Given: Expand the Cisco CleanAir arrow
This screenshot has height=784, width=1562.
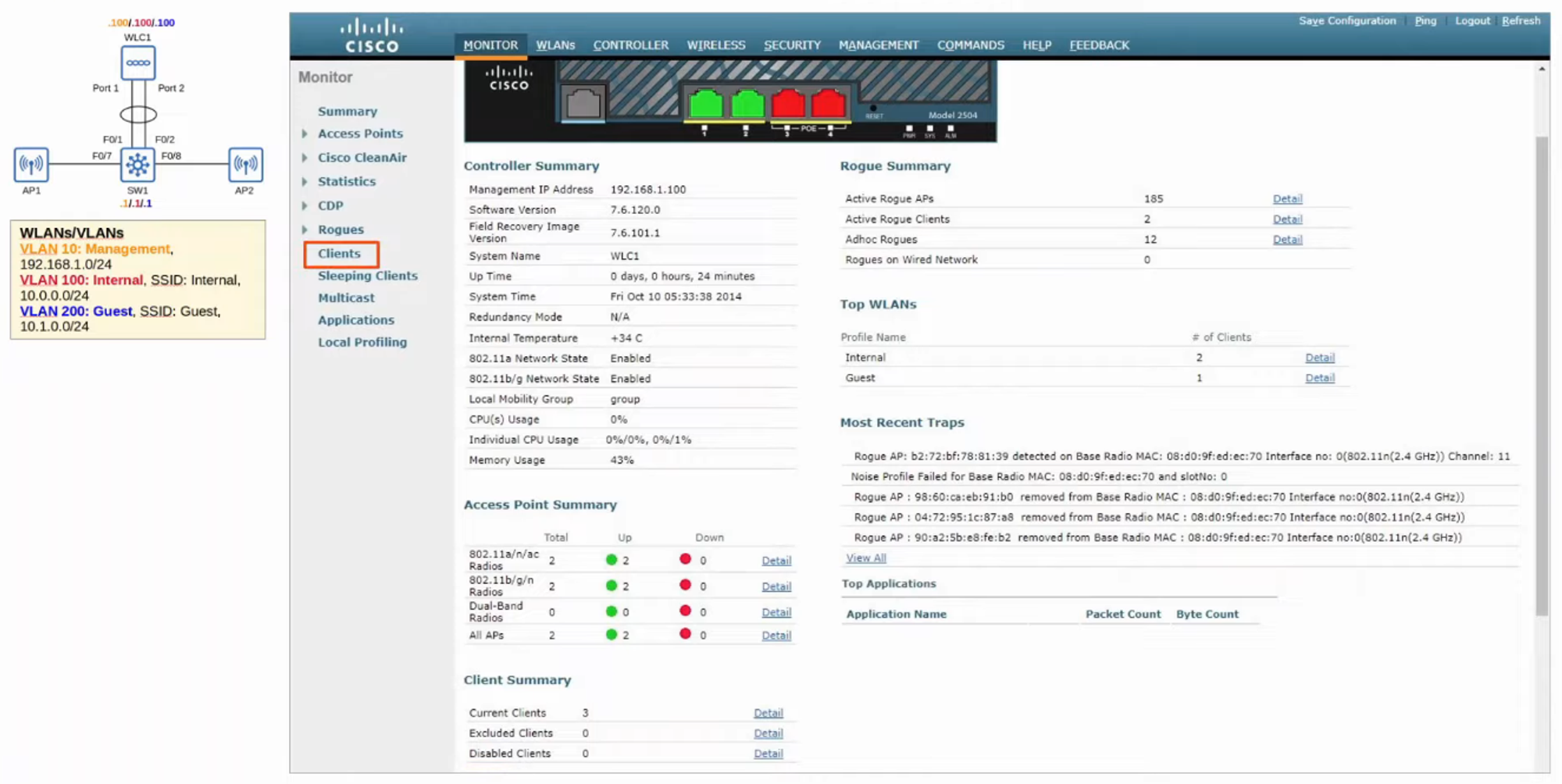Looking at the screenshot, I should [x=305, y=158].
